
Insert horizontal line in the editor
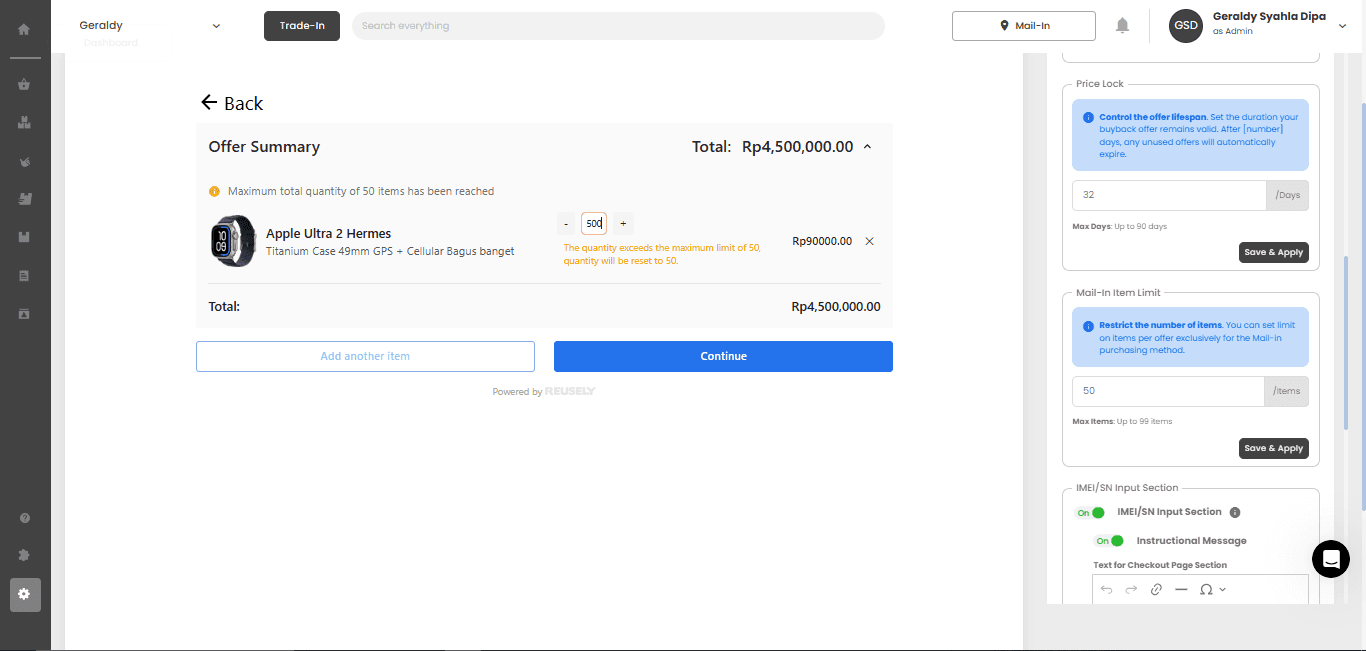pos(1181,589)
